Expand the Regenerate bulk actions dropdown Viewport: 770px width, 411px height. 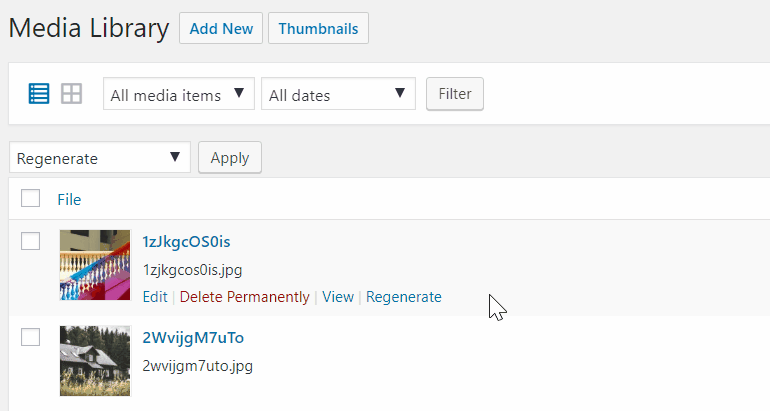[x=100, y=158]
